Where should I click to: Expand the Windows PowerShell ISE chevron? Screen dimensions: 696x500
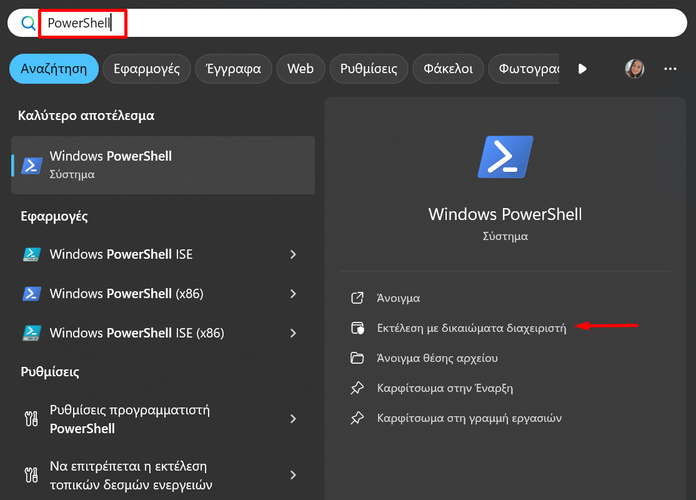click(293, 254)
